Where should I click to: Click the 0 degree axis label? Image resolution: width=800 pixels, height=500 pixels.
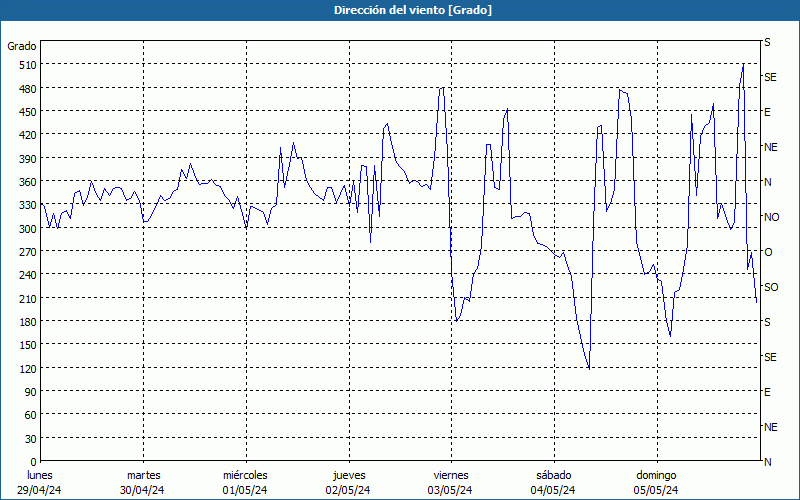[34, 462]
